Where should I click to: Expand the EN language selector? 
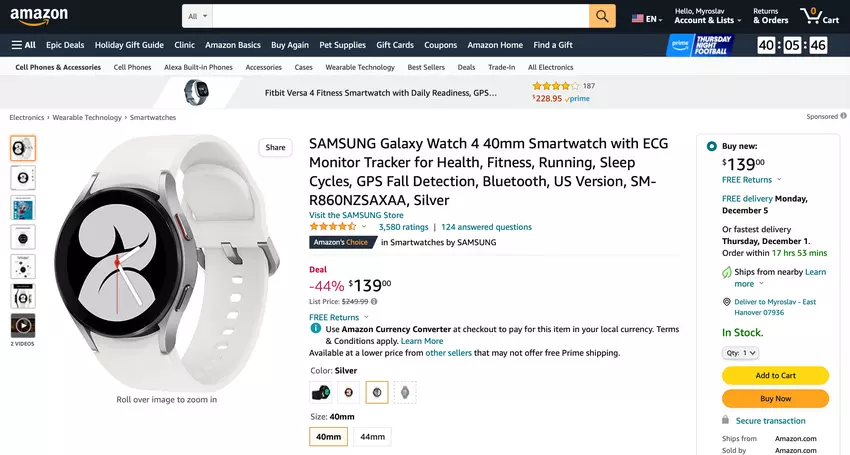tap(647, 19)
